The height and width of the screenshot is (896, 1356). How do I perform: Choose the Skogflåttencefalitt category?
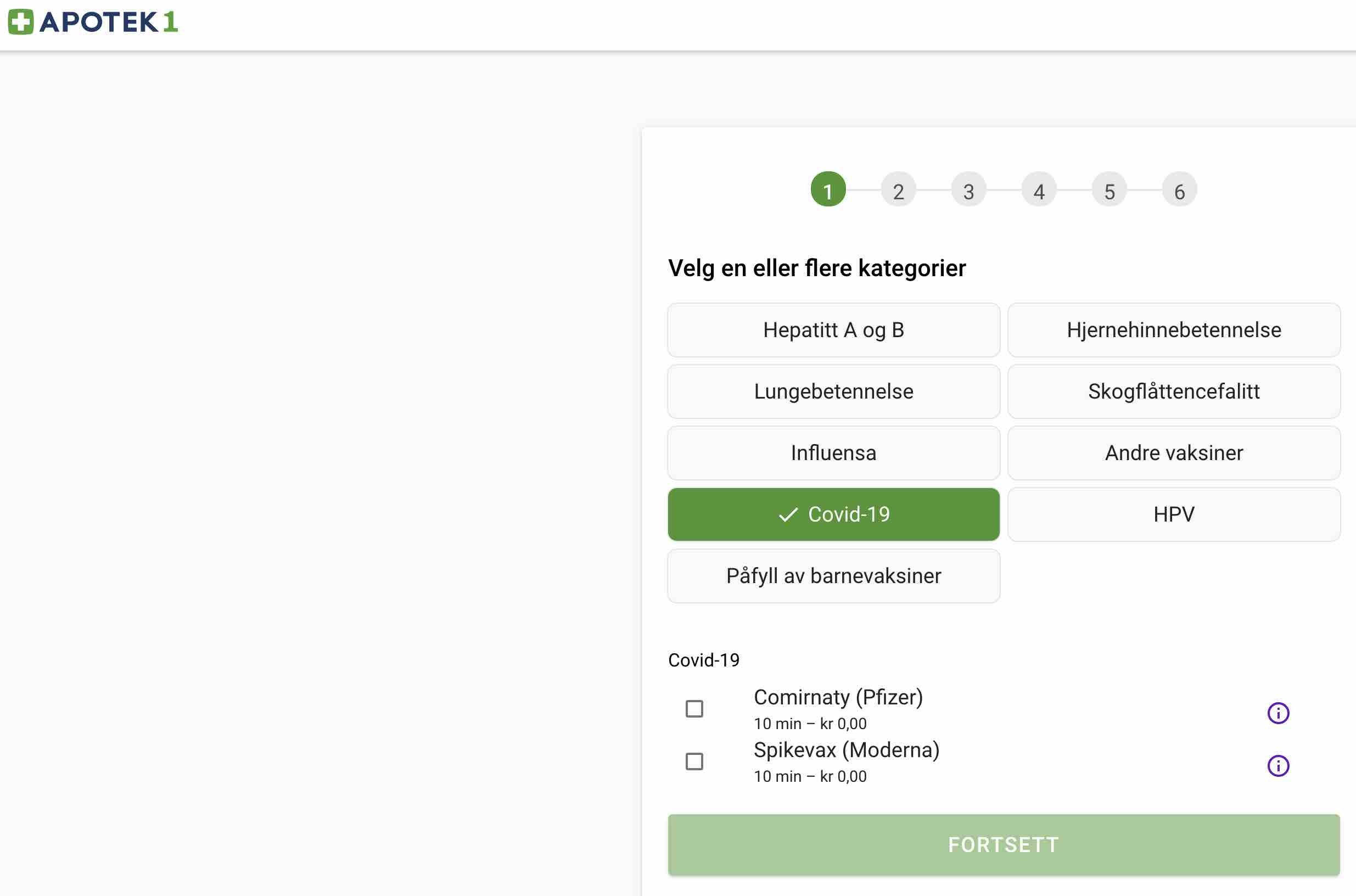click(1174, 391)
